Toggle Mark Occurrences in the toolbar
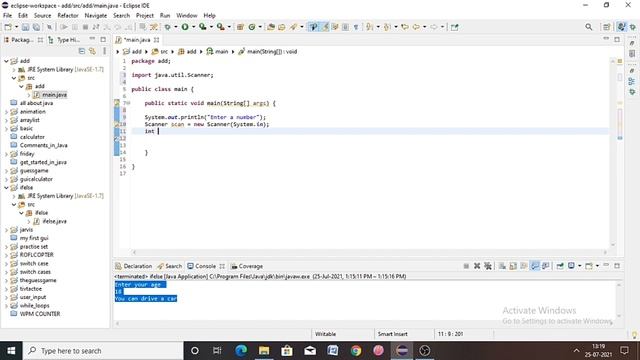 point(325,27)
